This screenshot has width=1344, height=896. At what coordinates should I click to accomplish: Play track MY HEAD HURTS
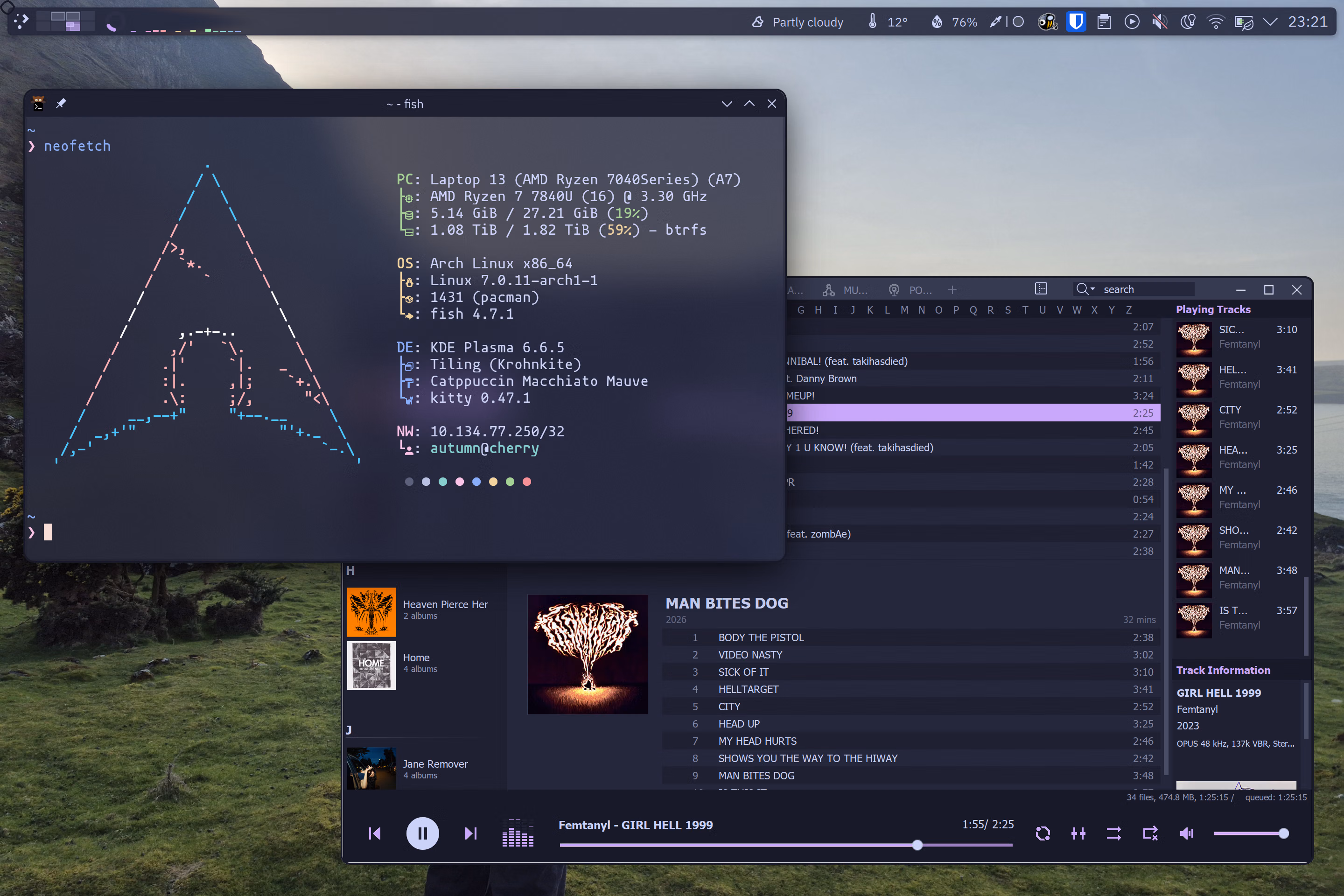(911, 741)
